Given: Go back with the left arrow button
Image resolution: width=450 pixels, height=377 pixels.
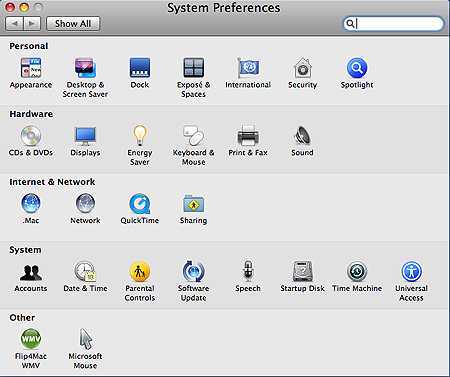Looking at the screenshot, I should pos(14,24).
